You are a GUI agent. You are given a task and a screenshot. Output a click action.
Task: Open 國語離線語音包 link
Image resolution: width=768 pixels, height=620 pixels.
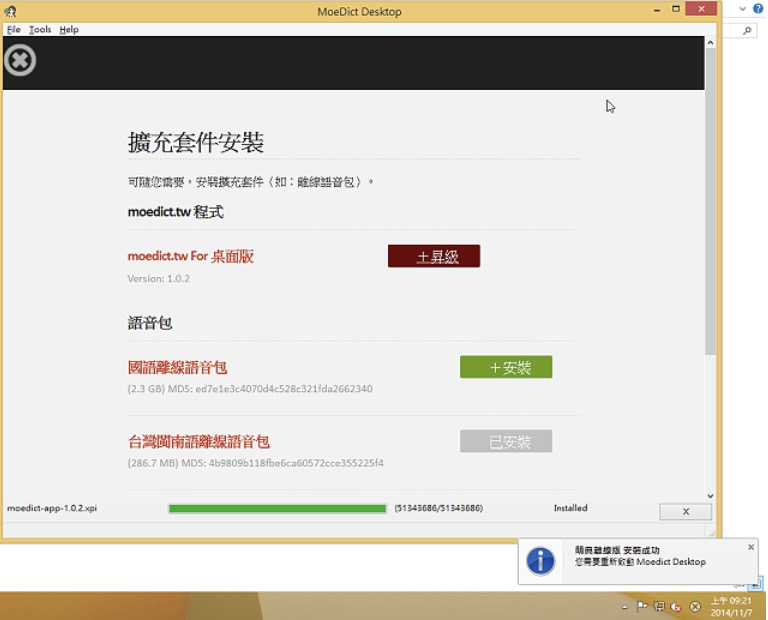pos(177,367)
